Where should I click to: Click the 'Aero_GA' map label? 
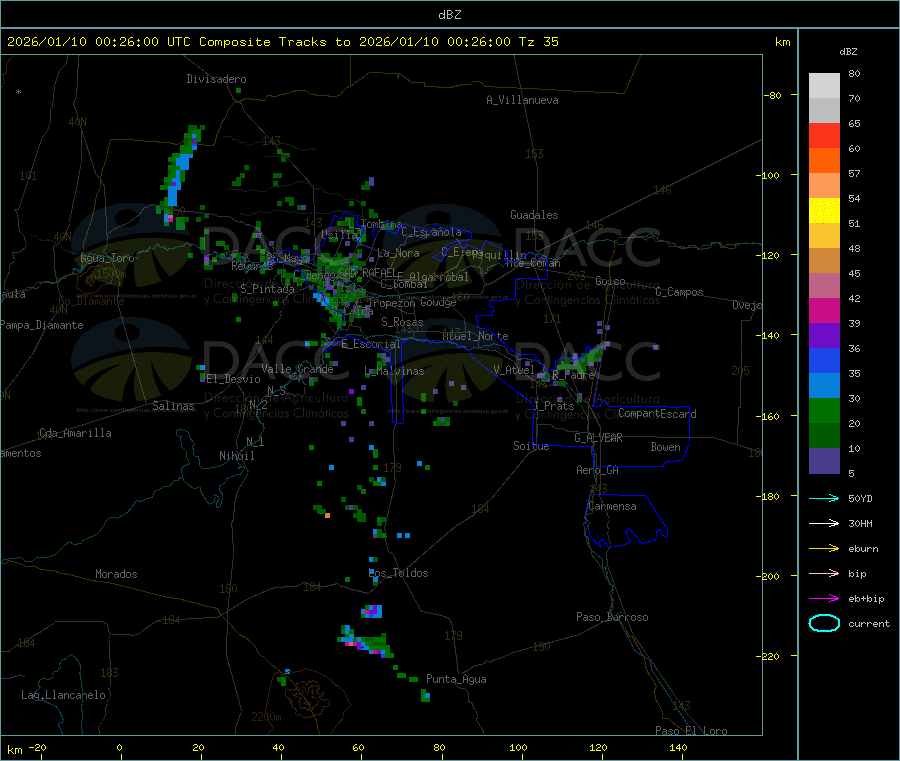pos(598,470)
